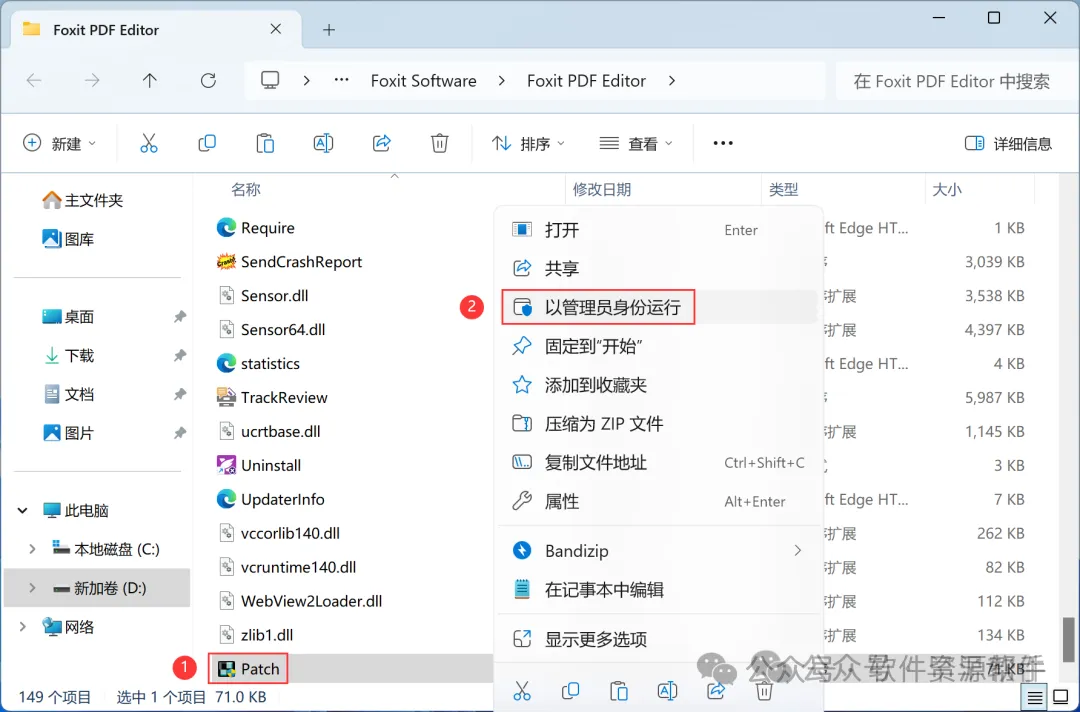Image resolution: width=1080 pixels, height=712 pixels.
Task: Expand the 网络 tree node
Action: click(23, 627)
